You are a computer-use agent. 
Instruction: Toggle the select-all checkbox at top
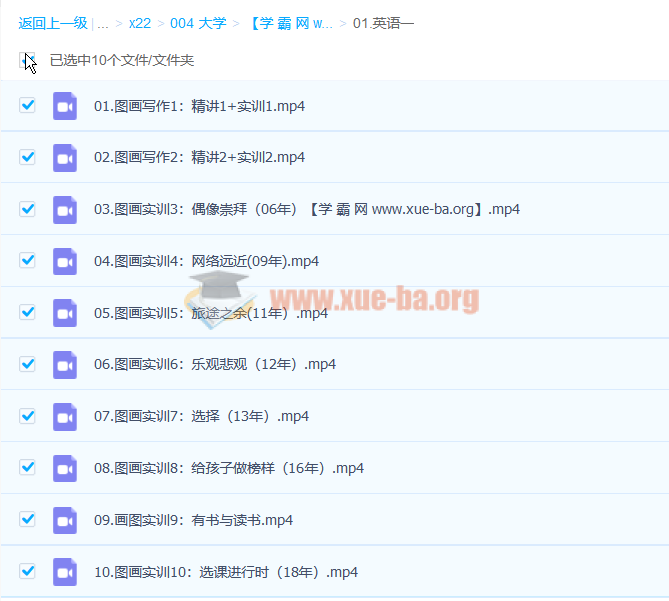coord(28,60)
